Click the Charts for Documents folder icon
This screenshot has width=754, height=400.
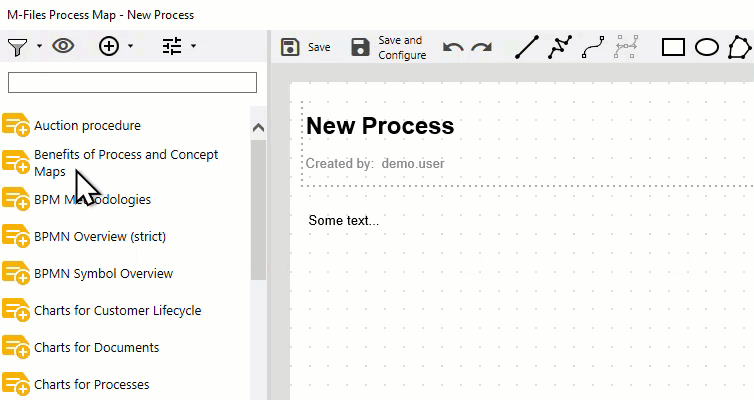tap(16, 348)
